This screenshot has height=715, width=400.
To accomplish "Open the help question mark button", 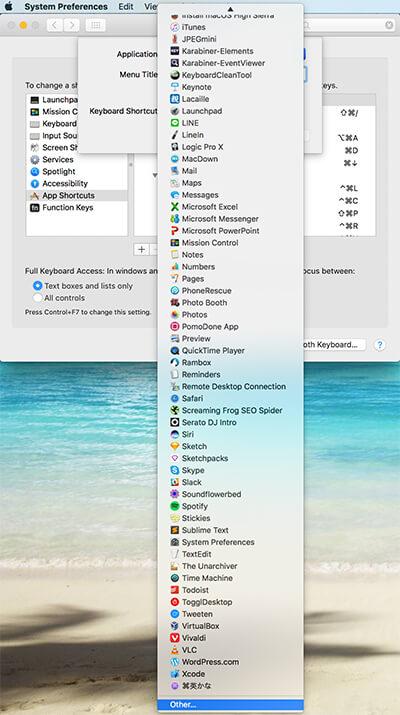I will coord(379,345).
